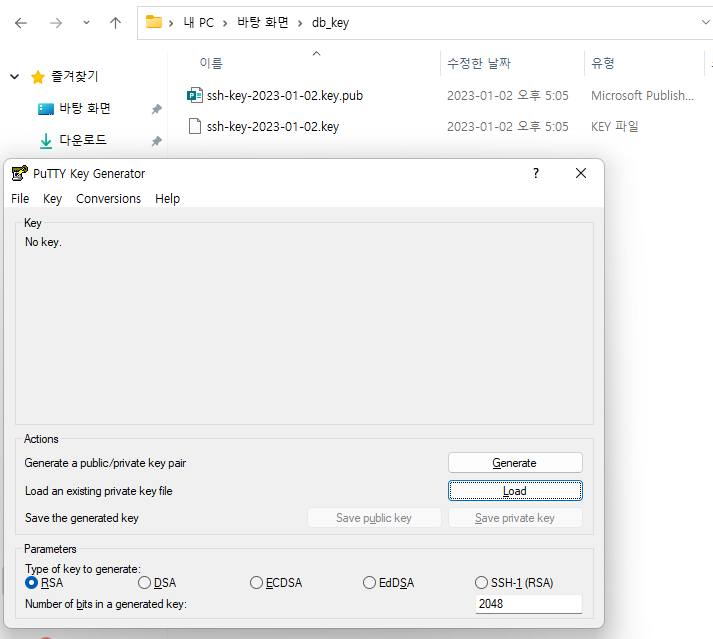Click Publisher icon of key.pub file
Screen dimensions: 713x639
[195, 96]
